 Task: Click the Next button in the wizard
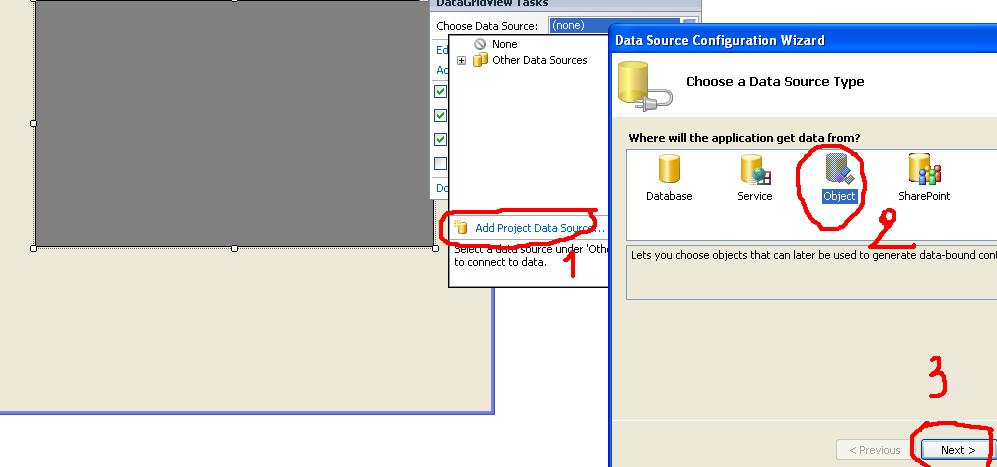pyautogui.click(x=958, y=450)
